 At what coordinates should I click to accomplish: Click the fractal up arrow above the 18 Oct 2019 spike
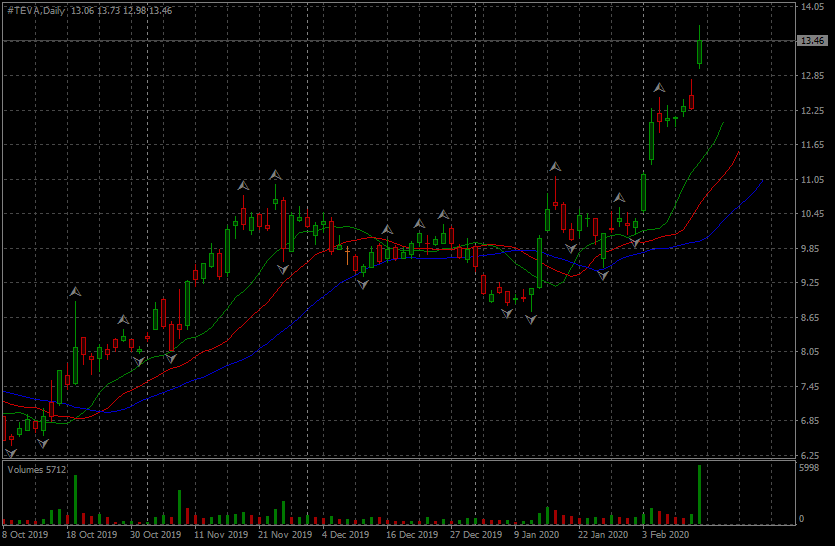click(75, 291)
